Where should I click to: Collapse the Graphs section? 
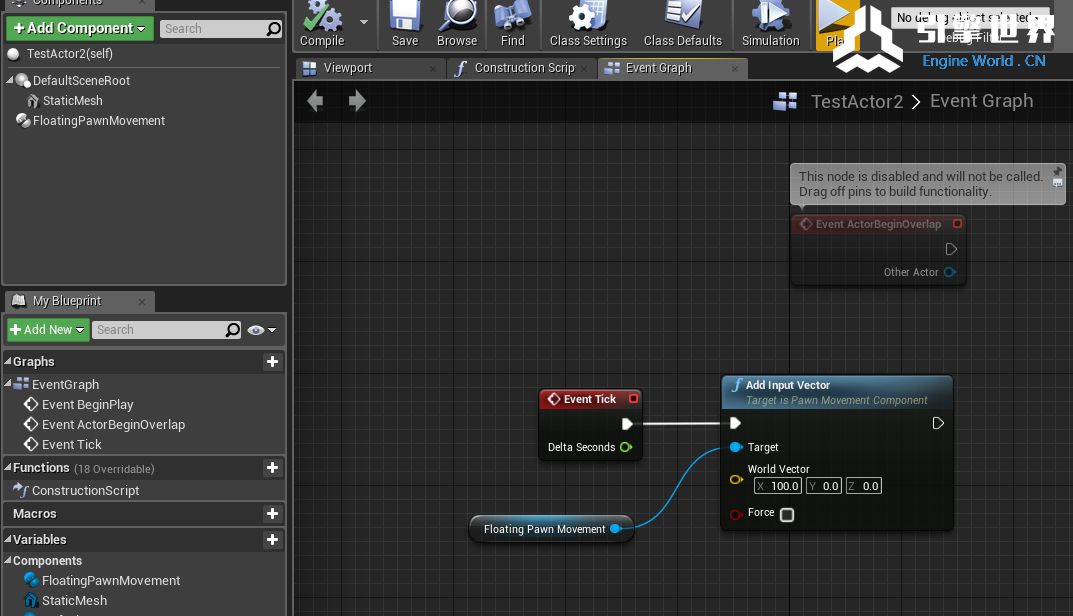(8, 361)
